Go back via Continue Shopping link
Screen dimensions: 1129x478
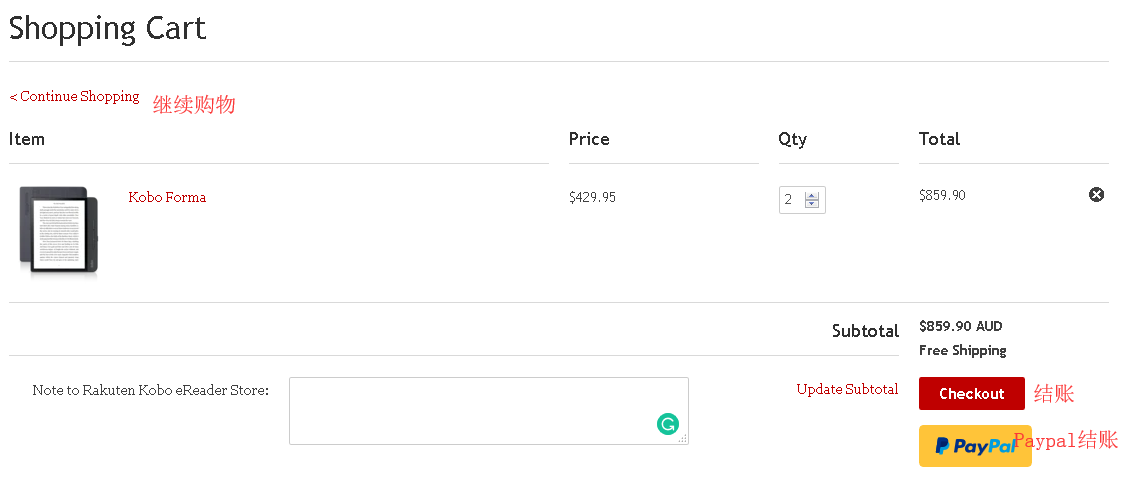pyautogui.click(x=75, y=97)
